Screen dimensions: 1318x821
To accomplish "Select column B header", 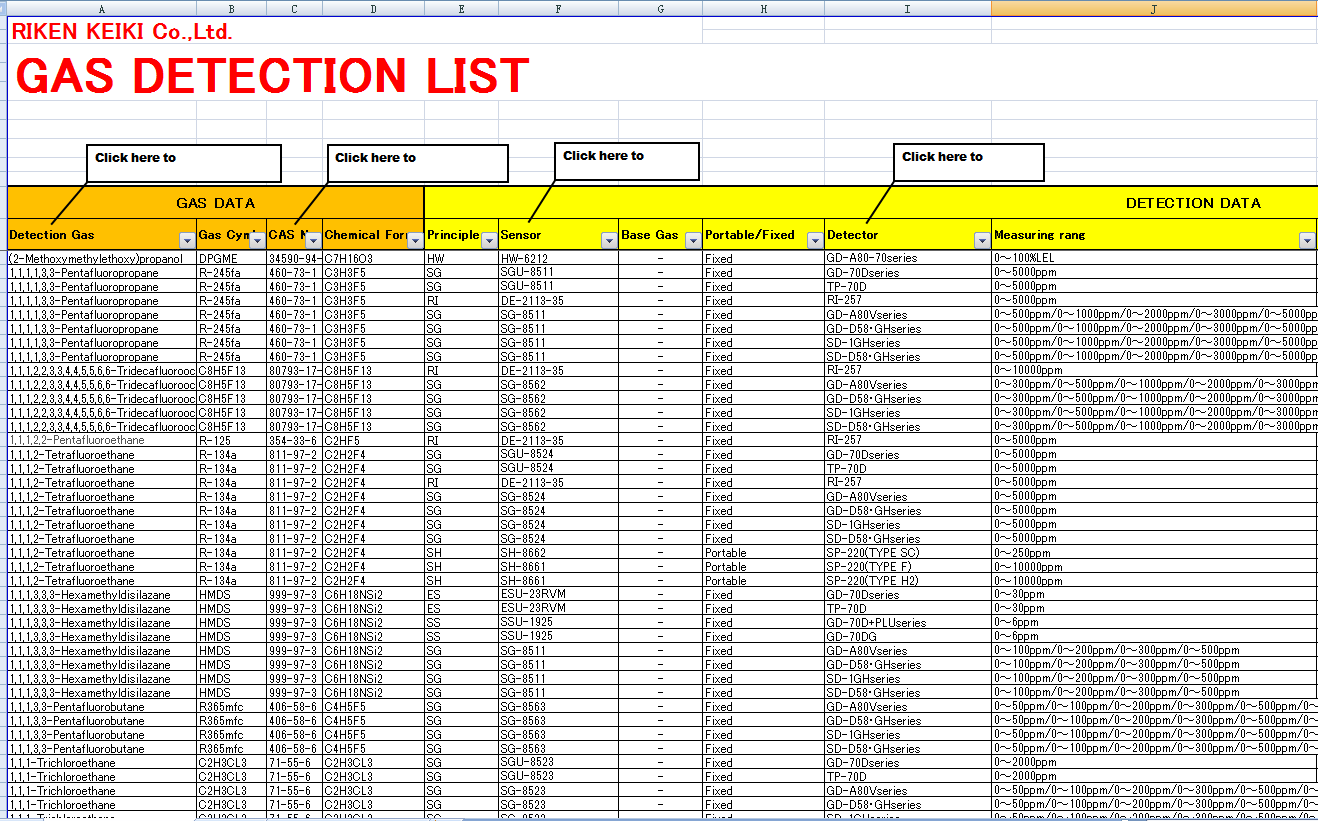I will pyautogui.click(x=231, y=8).
